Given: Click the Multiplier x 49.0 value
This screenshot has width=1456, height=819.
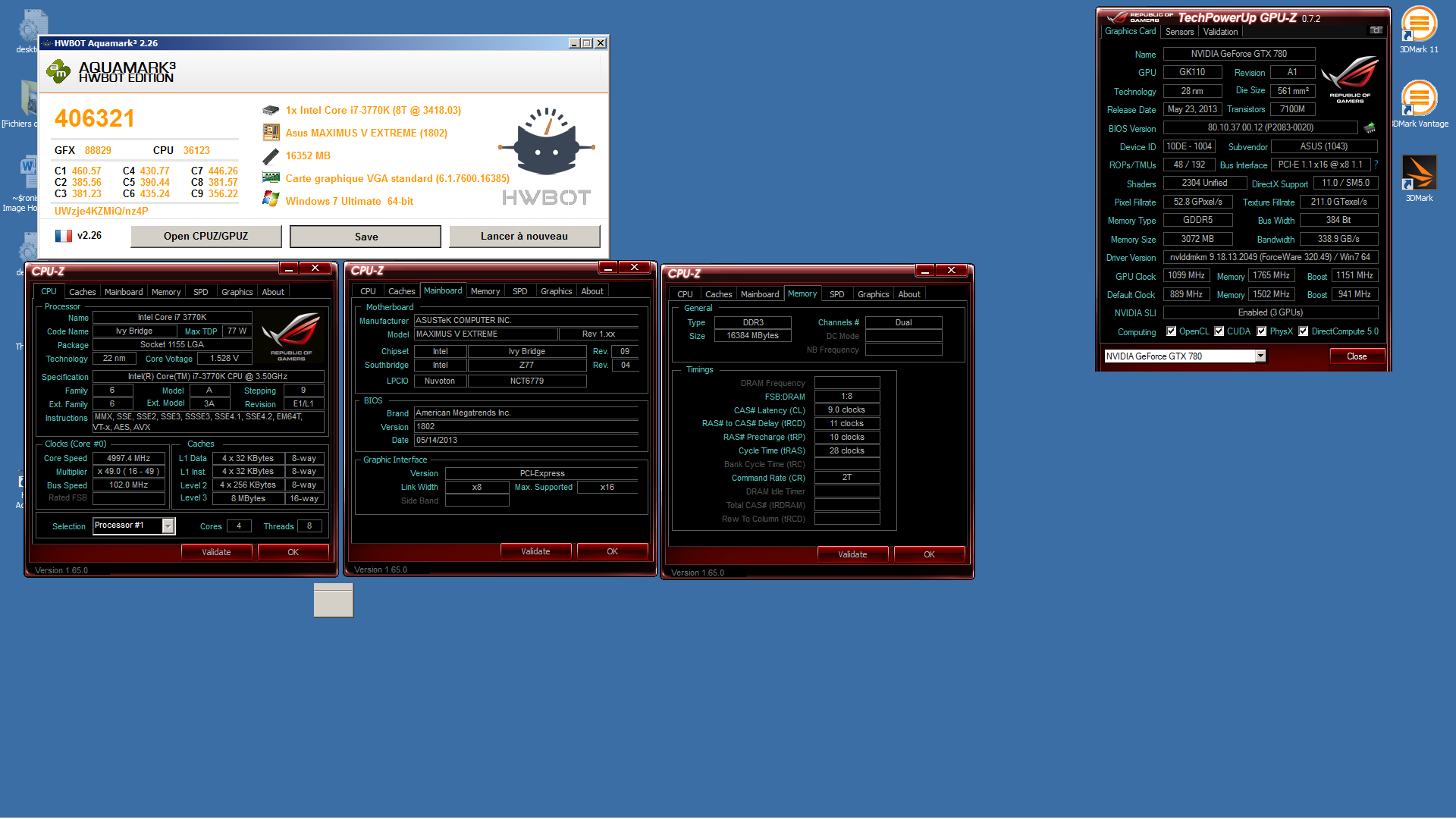Looking at the screenshot, I should click(x=128, y=471).
